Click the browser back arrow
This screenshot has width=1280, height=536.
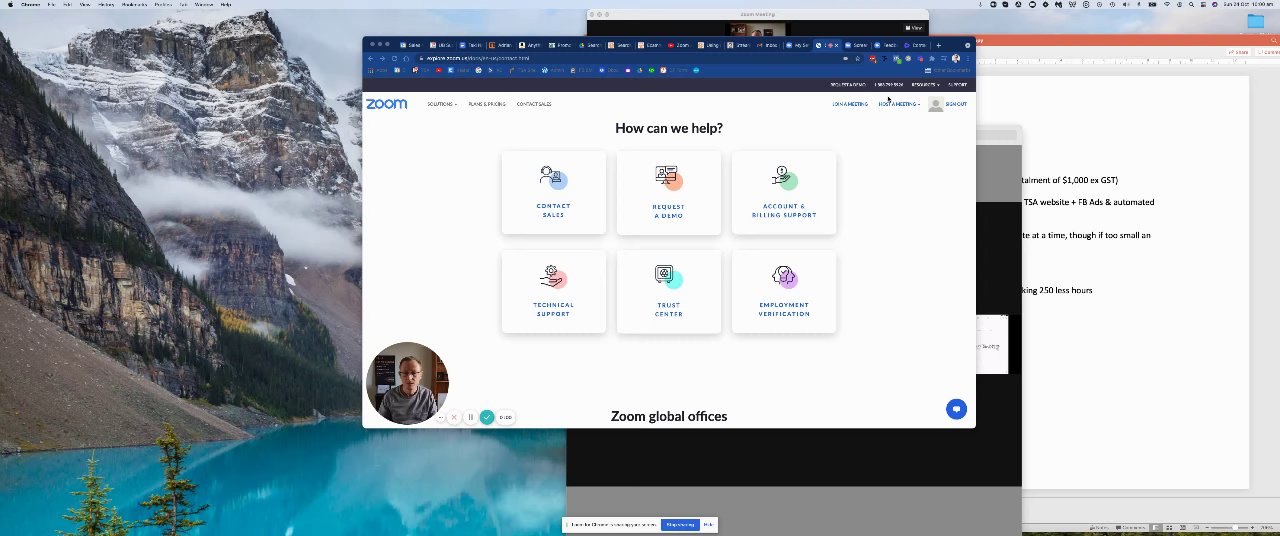pyautogui.click(x=371, y=58)
